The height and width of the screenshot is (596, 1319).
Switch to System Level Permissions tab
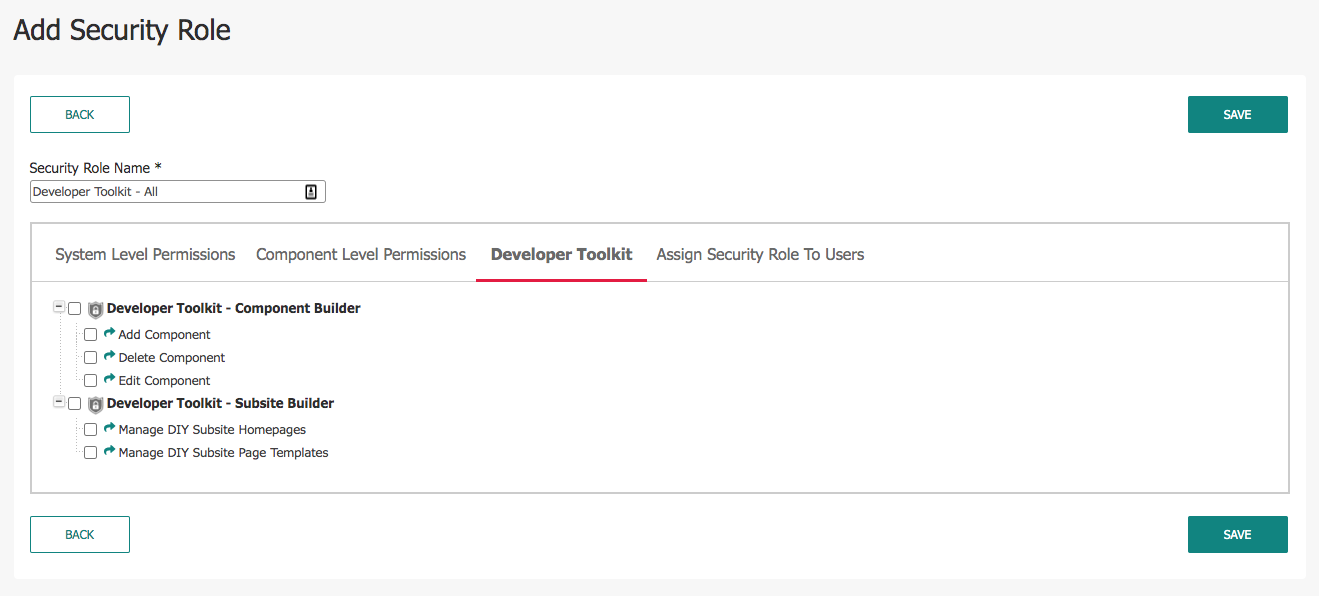pyautogui.click(x=145, y=255)
